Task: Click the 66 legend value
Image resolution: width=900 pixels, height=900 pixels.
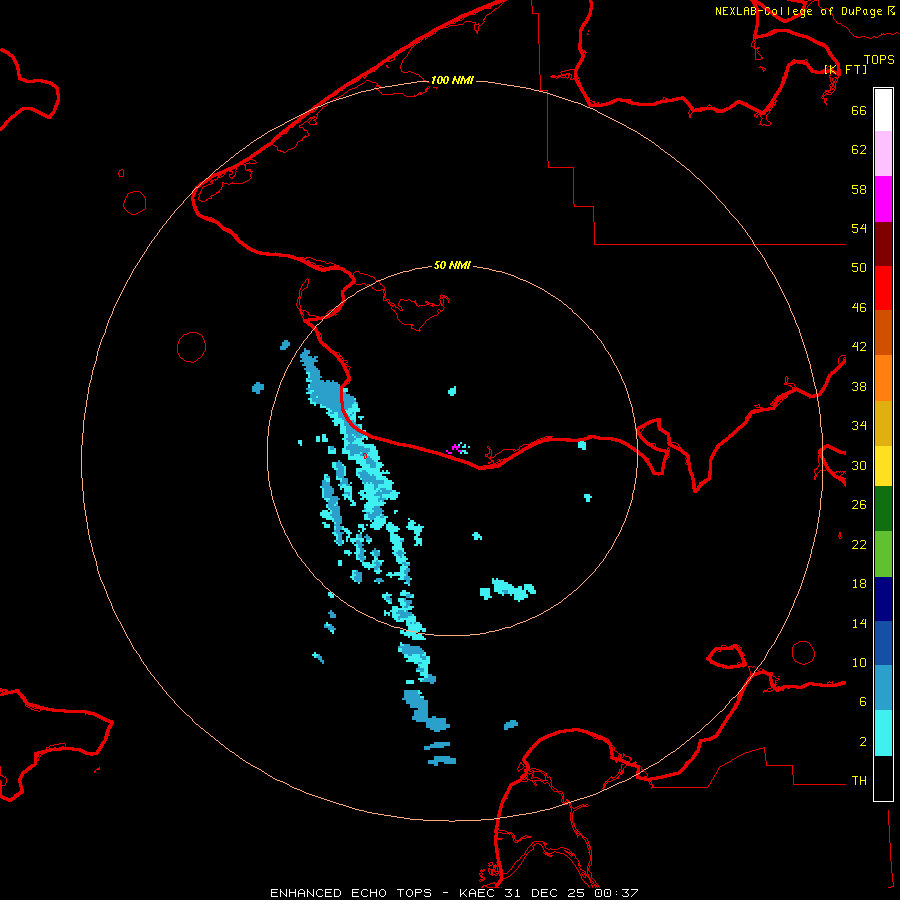Action: 859,110
